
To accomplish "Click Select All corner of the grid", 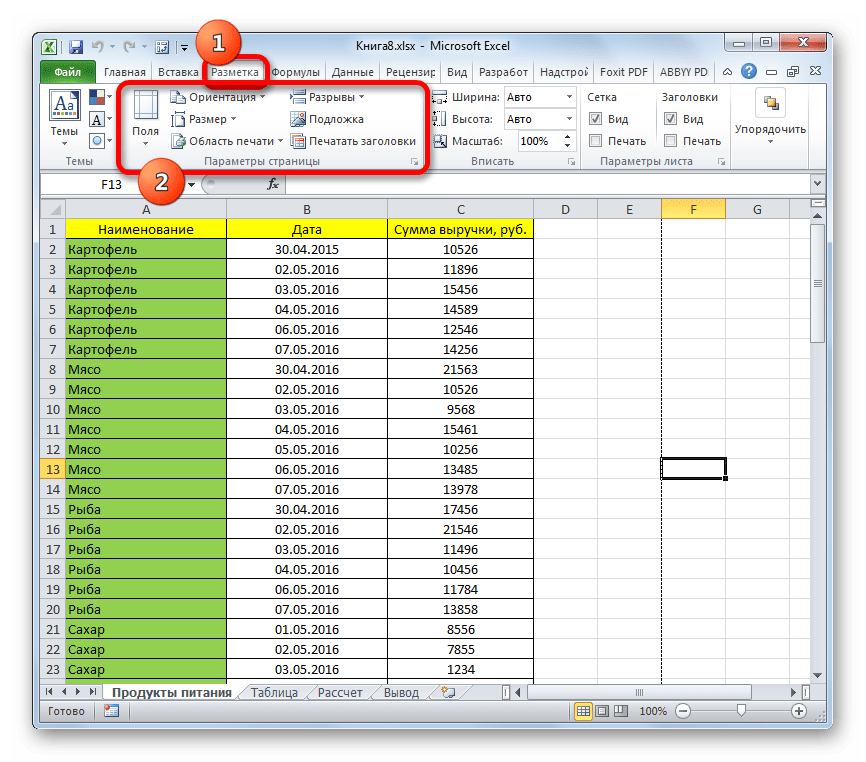I will tap(54, 209).
